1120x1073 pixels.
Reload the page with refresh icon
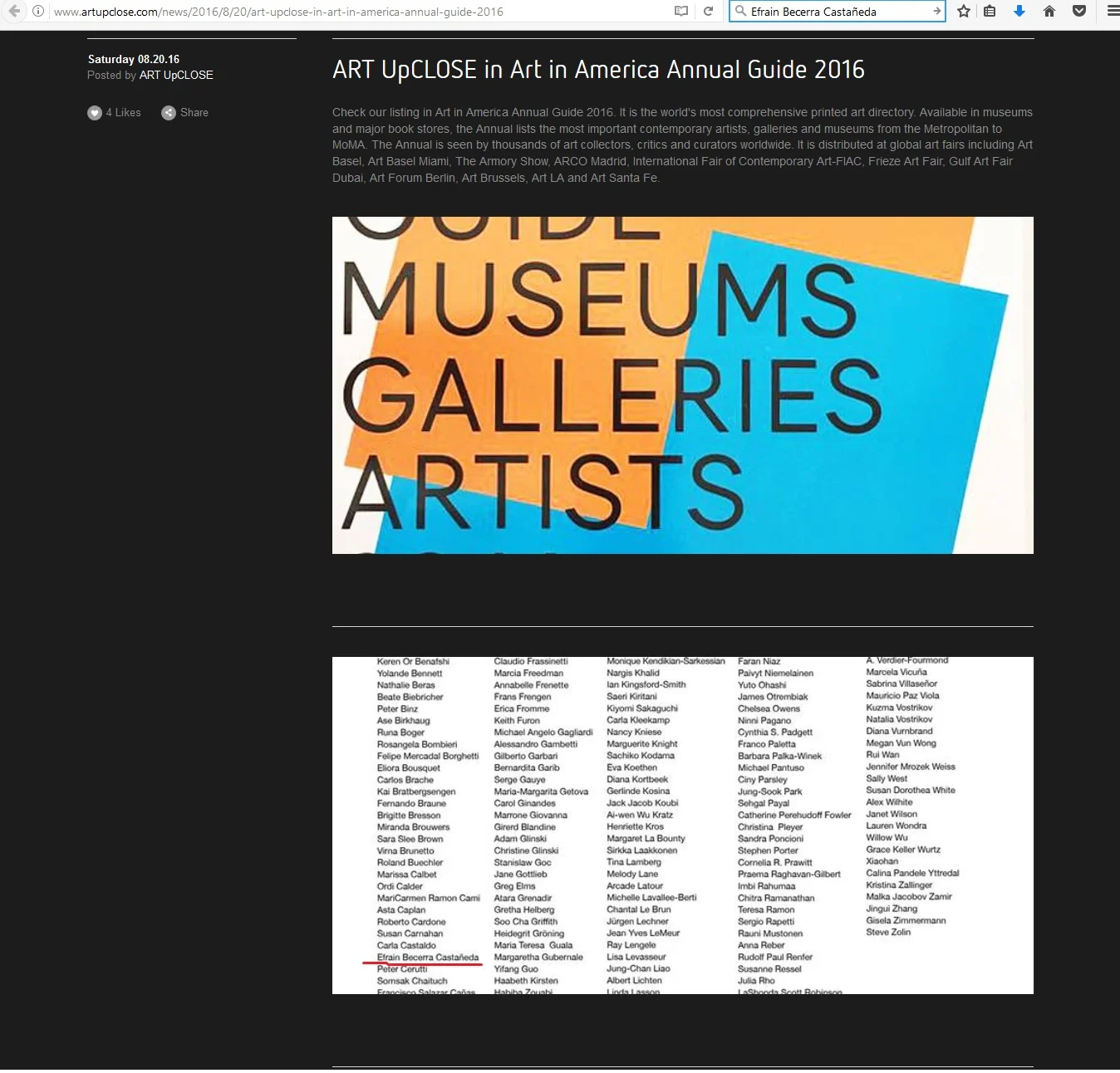[x=708, y=12]
